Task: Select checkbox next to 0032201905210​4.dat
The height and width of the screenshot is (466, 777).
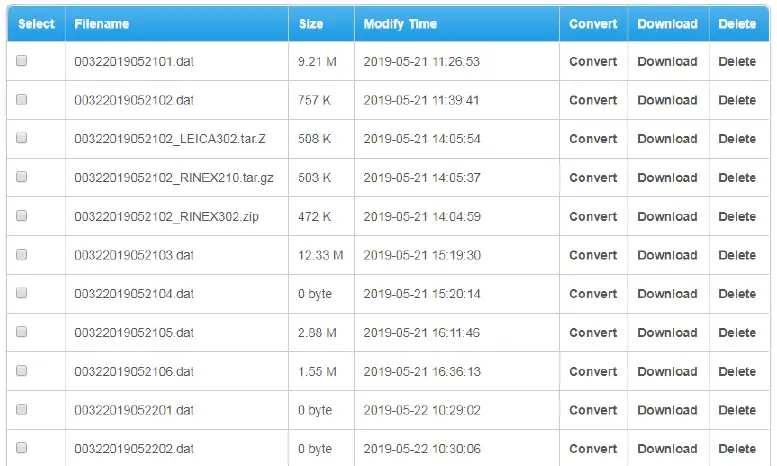Action: [21, 292]
